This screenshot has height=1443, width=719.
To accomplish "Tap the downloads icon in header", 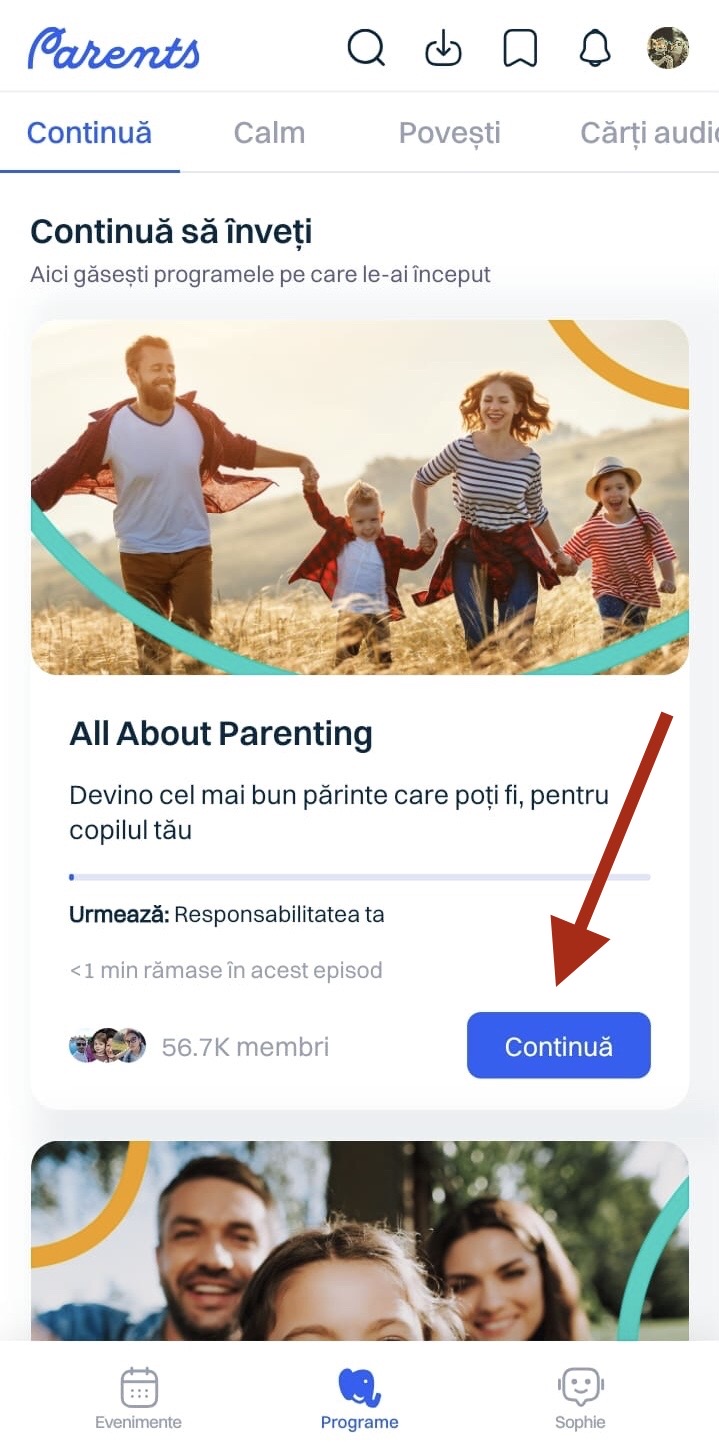I will 443,47.
